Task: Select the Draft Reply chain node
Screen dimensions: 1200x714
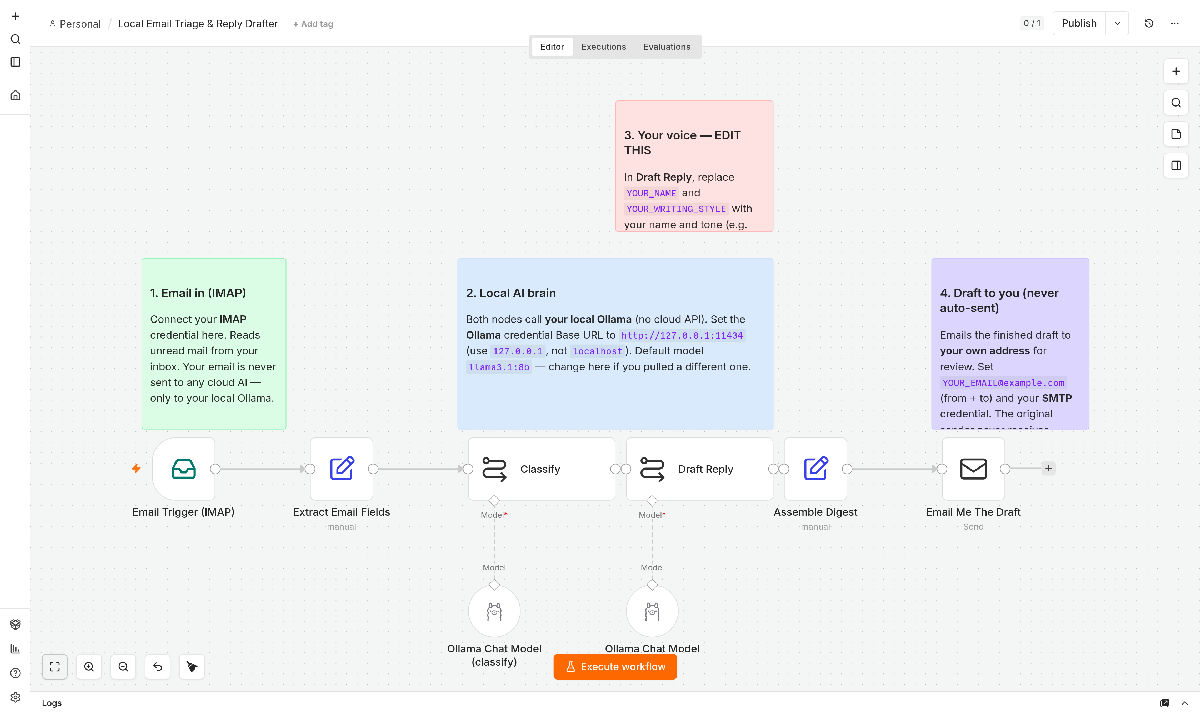Action: [x=700, y=469]
